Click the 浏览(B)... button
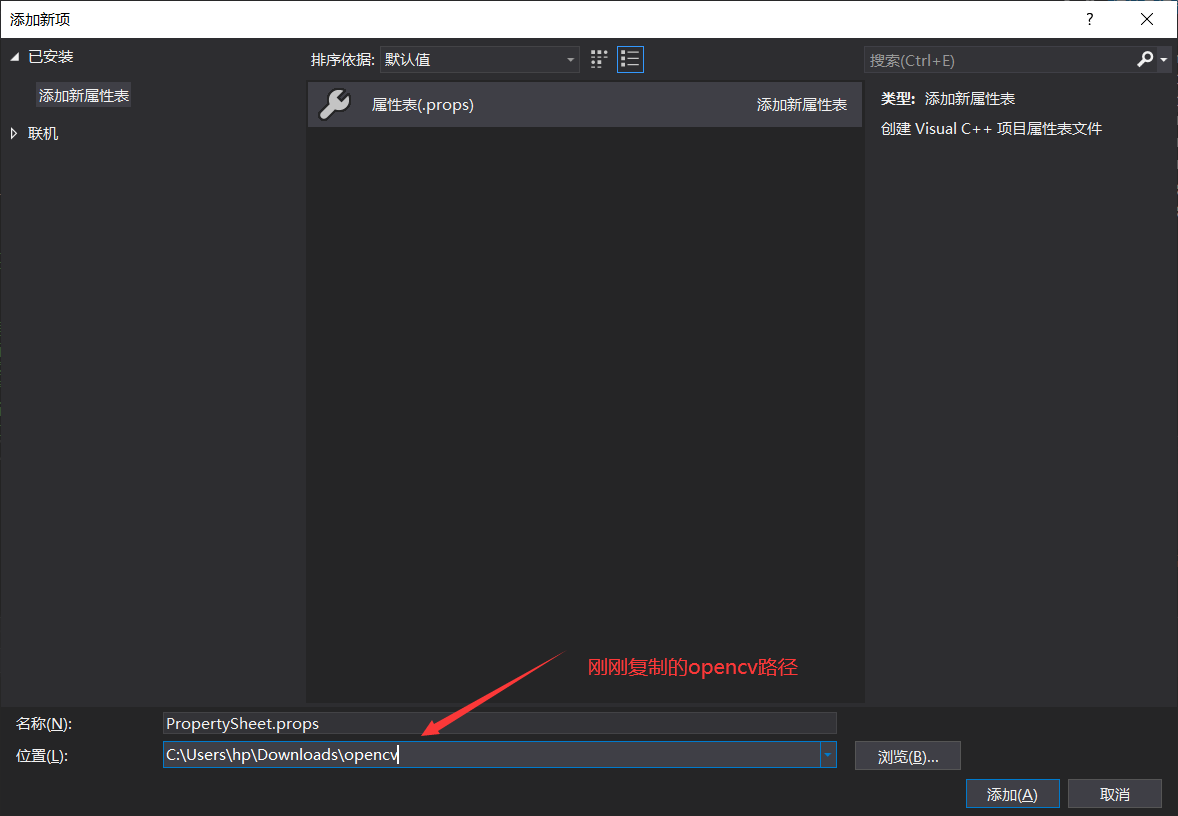Image resolution: width=1178 pixels, height=816 pixels. tap(908, 756)
